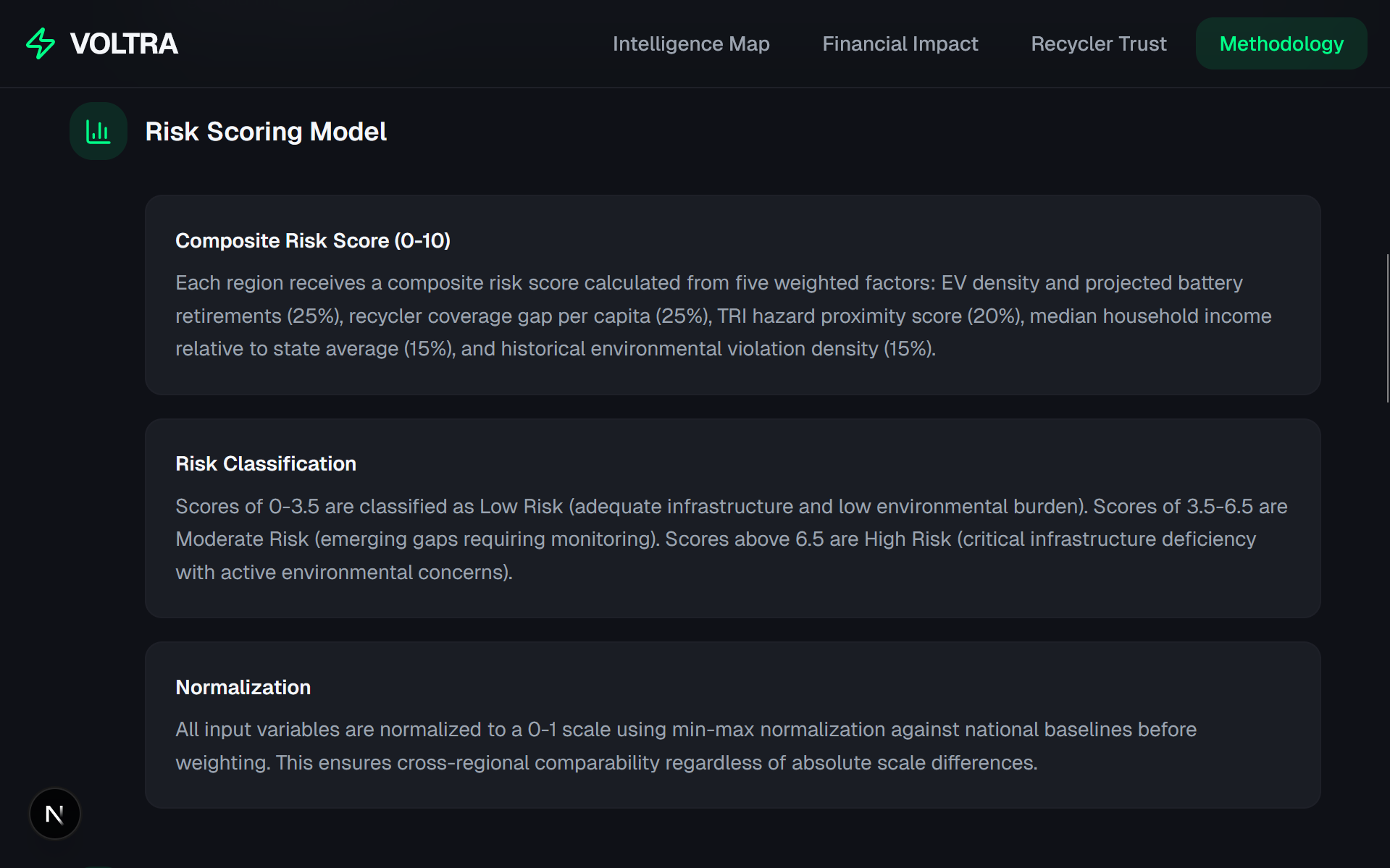Switch to Financial Impact page
Screen dimensions: 1390x868
click(900, 44)
